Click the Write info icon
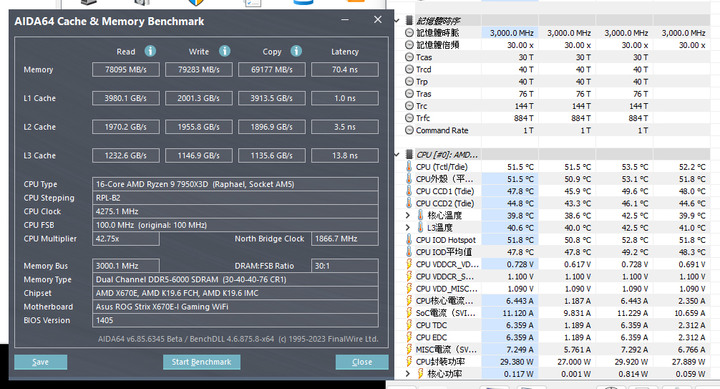The height and width of the screenshot is (389, 720). (x=225, y=51)
